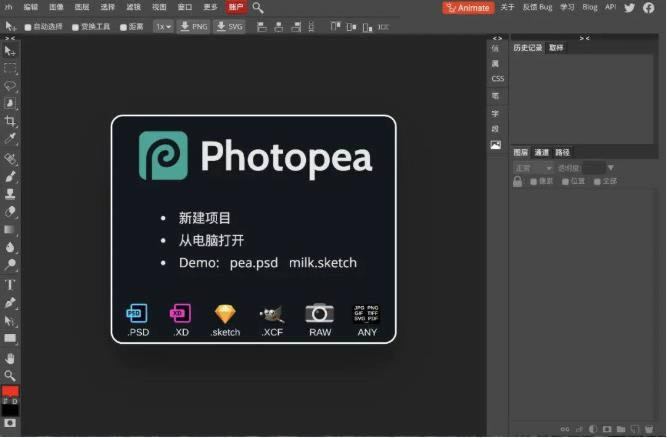This screenshot has width=667, height=438.
Task: Select the Rectangle shape tool
Action: click(9, 338)
